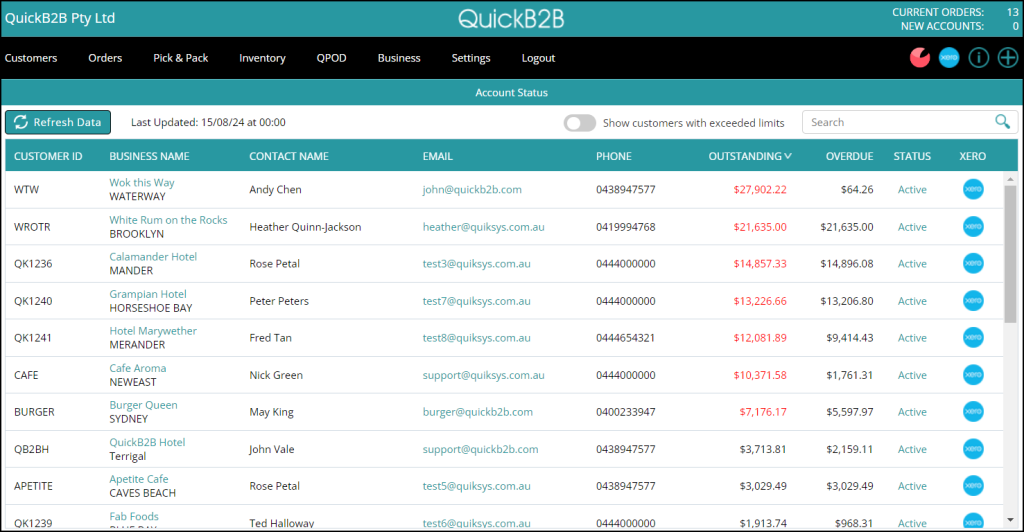Open Fab Foods business link

(x=134, y=516)
